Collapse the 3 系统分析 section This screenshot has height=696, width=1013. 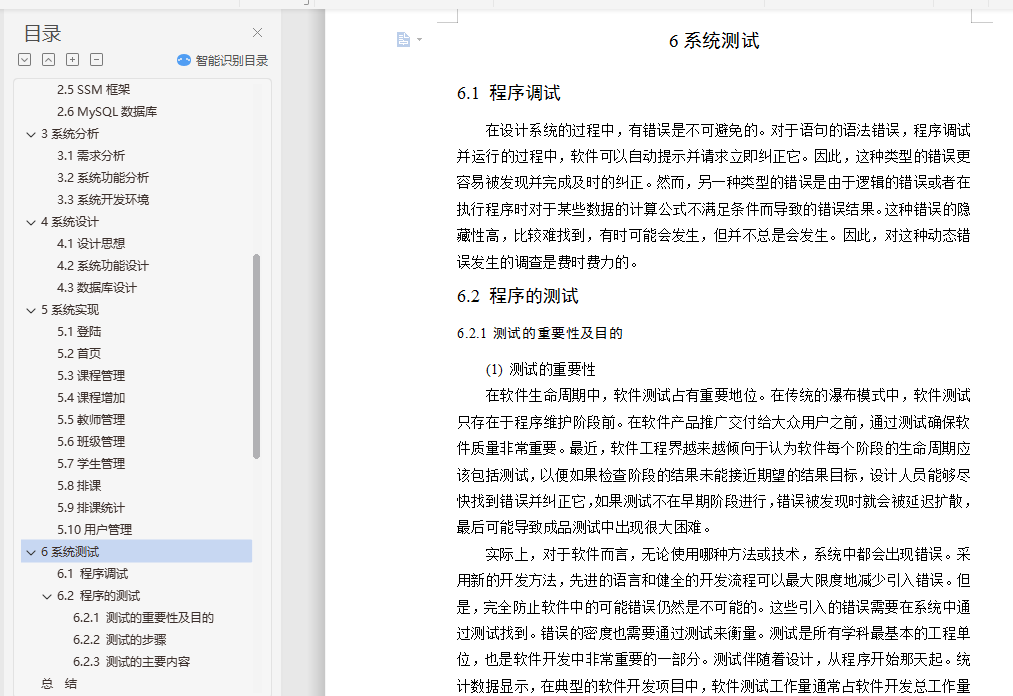point(30,134)
